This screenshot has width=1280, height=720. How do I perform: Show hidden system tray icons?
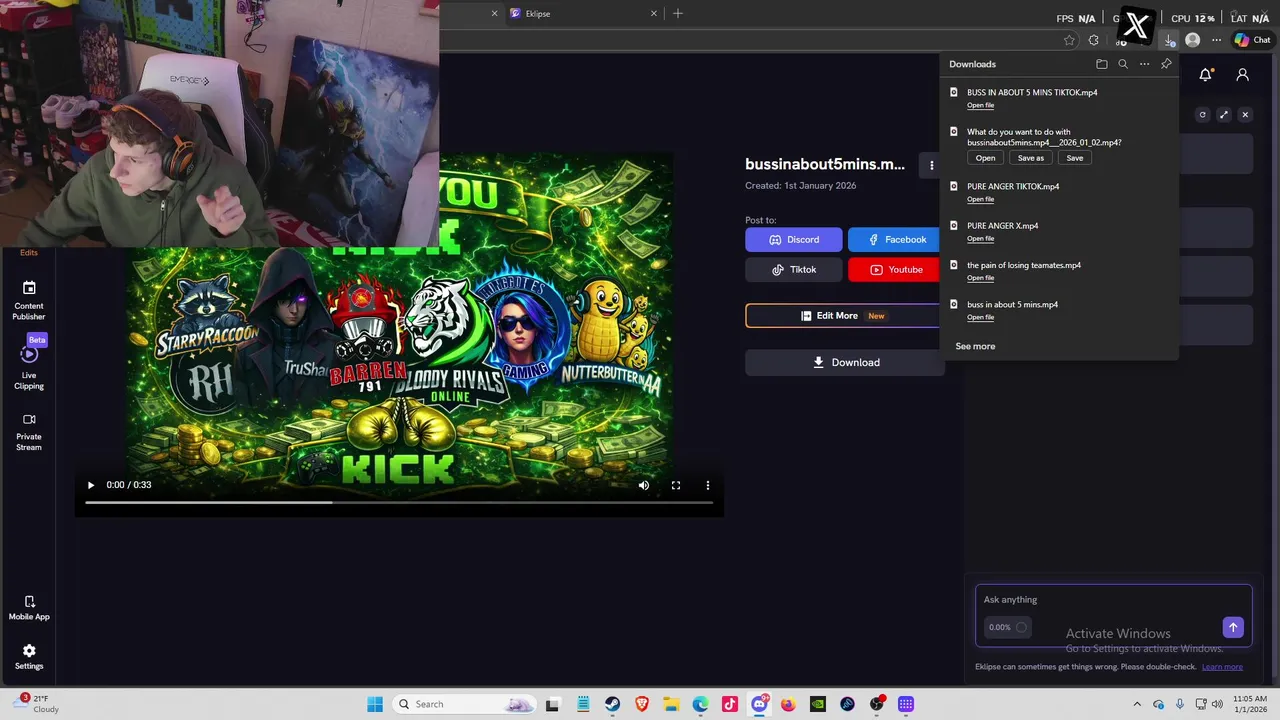pos(1137,704)
